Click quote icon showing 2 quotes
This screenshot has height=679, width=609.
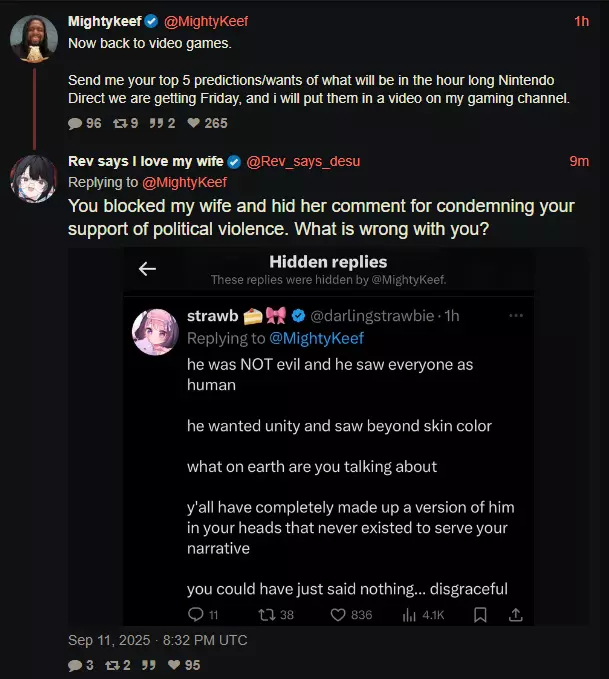point(156,123)
